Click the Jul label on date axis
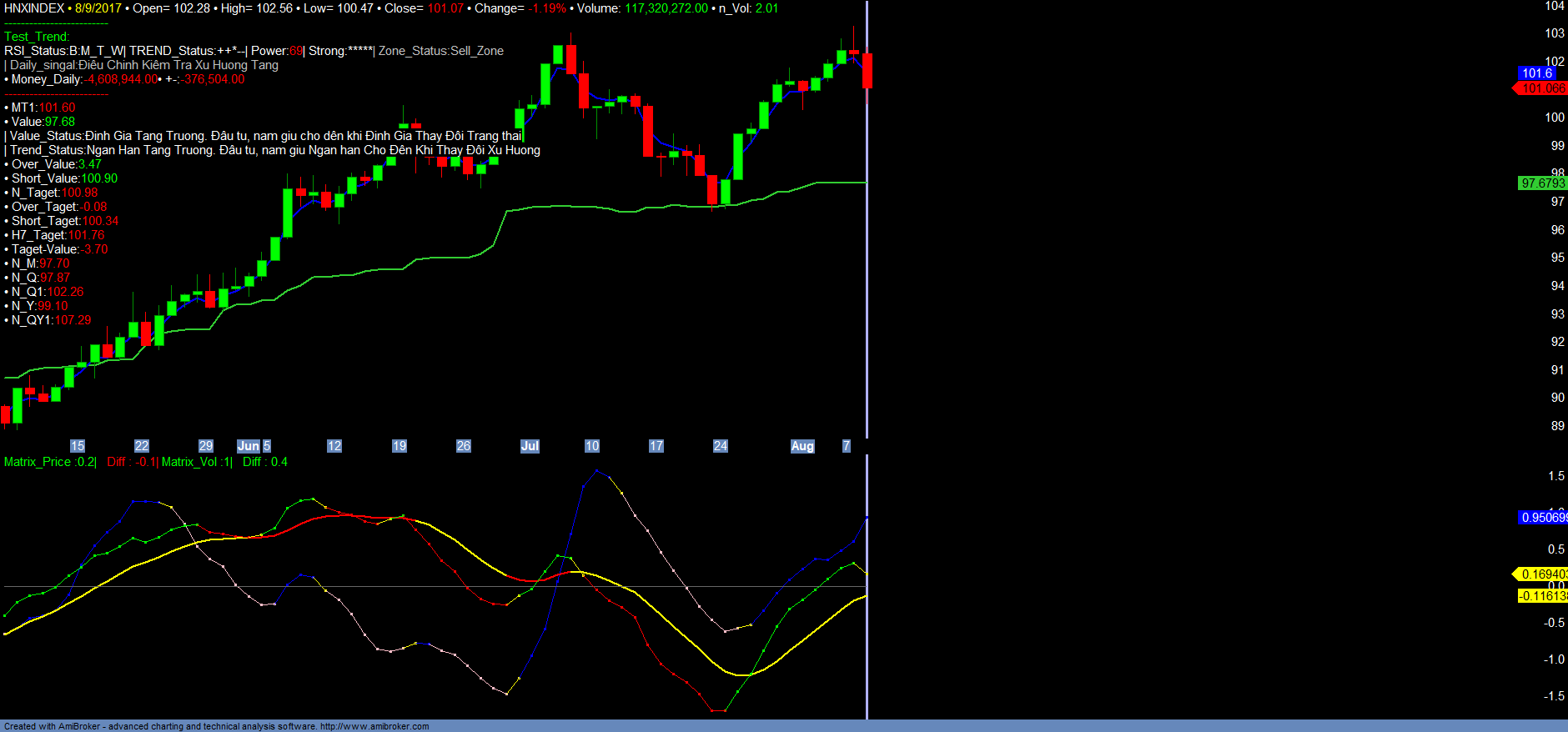This screenshot has width=1568, height=732. (x=530, y=446)
